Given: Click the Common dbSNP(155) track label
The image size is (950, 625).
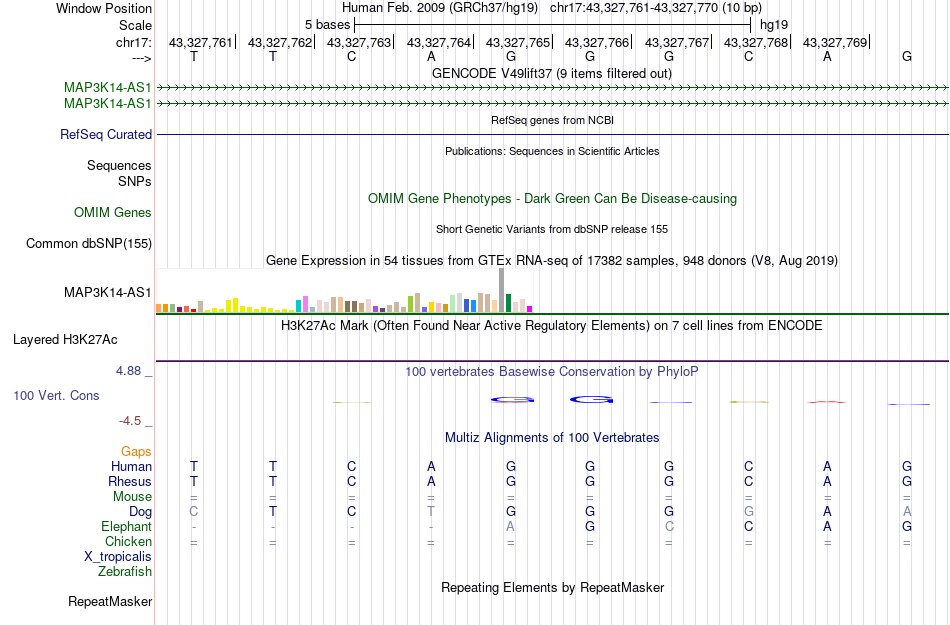Looking at the screenshot, I should pyautogui.click(x=89, y=243).
